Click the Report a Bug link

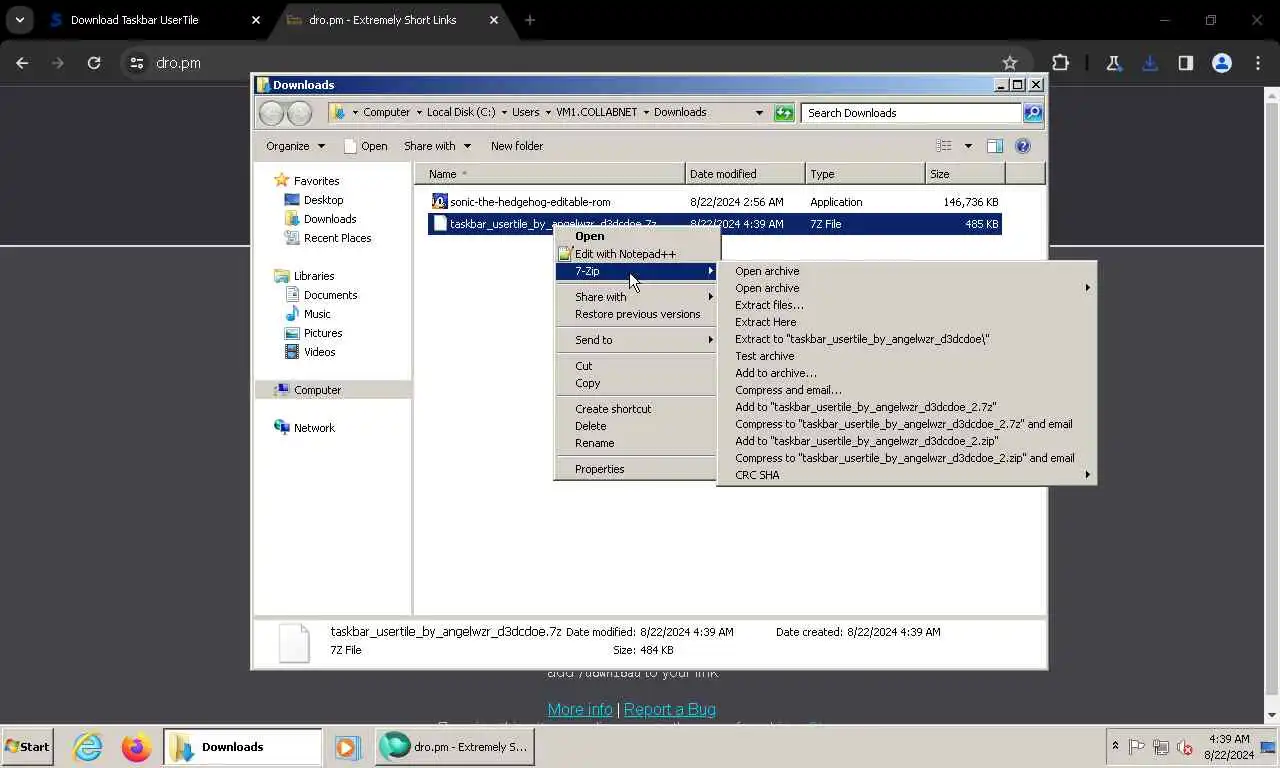(x=670, y=709)
